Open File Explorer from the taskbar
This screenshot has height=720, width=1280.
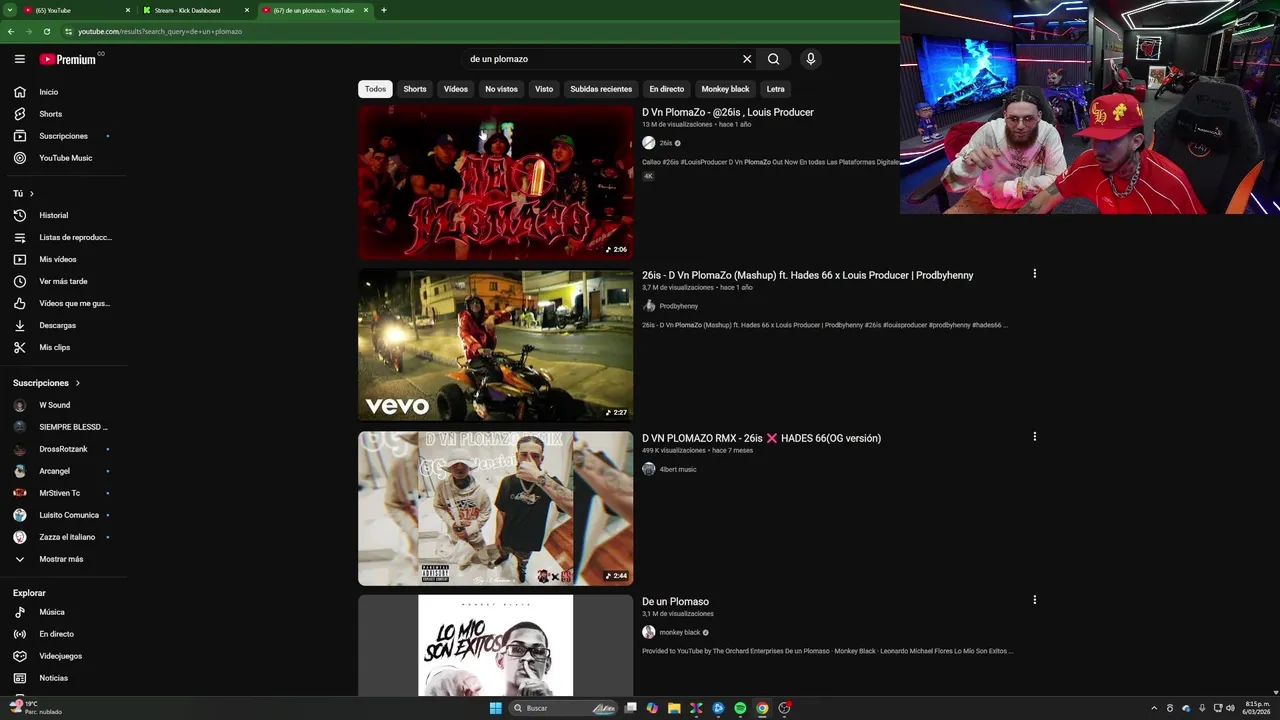click(x=674, y=708)
